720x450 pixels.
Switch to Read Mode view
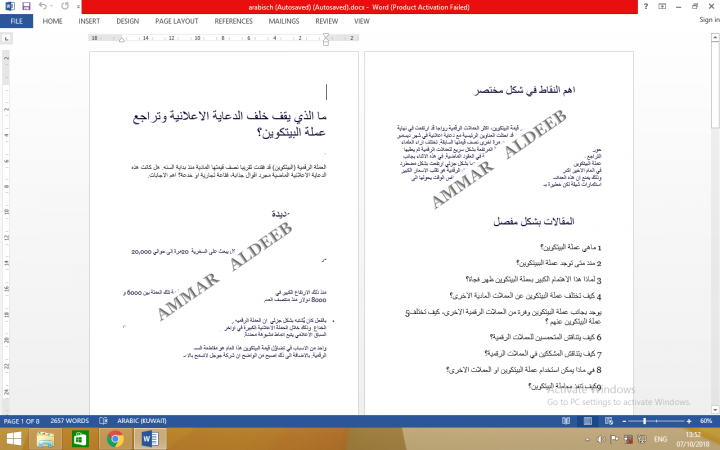coord(566,421)
